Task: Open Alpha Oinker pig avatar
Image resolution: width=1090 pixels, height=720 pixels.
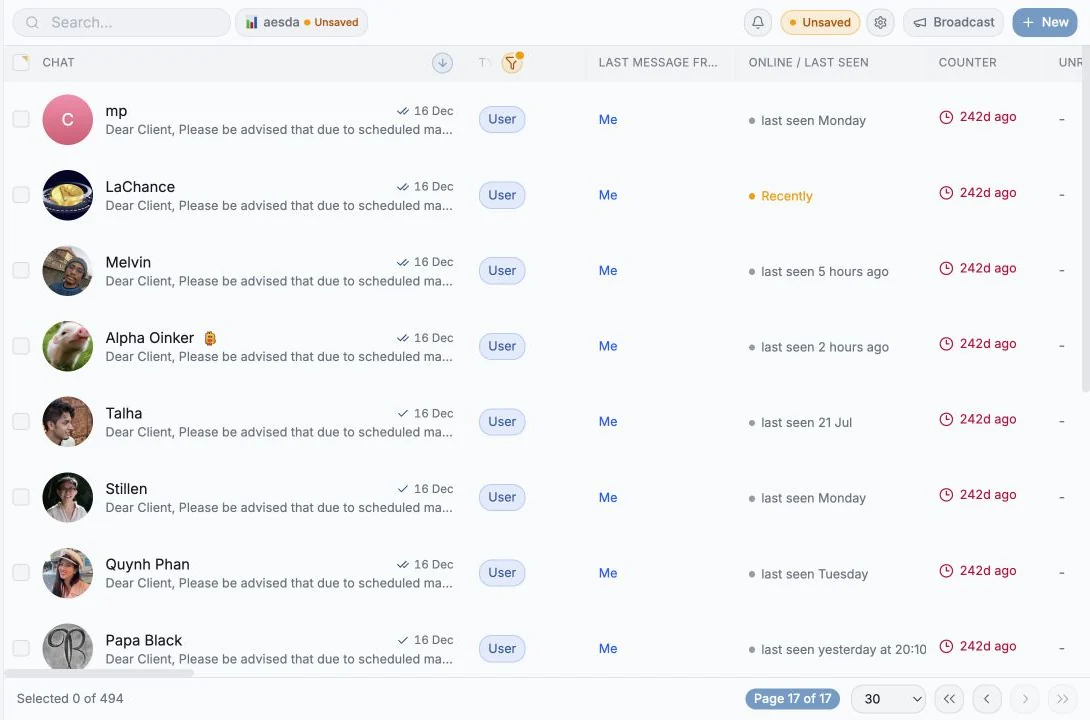Action: click(67, 346)
